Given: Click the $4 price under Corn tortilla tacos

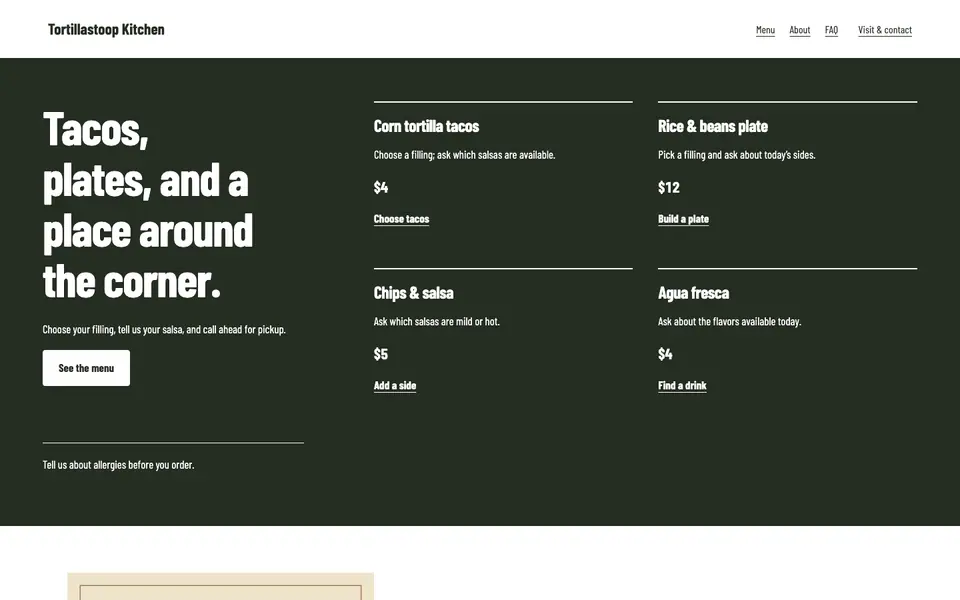Looking at the screenshot, I should pos(381,187).
